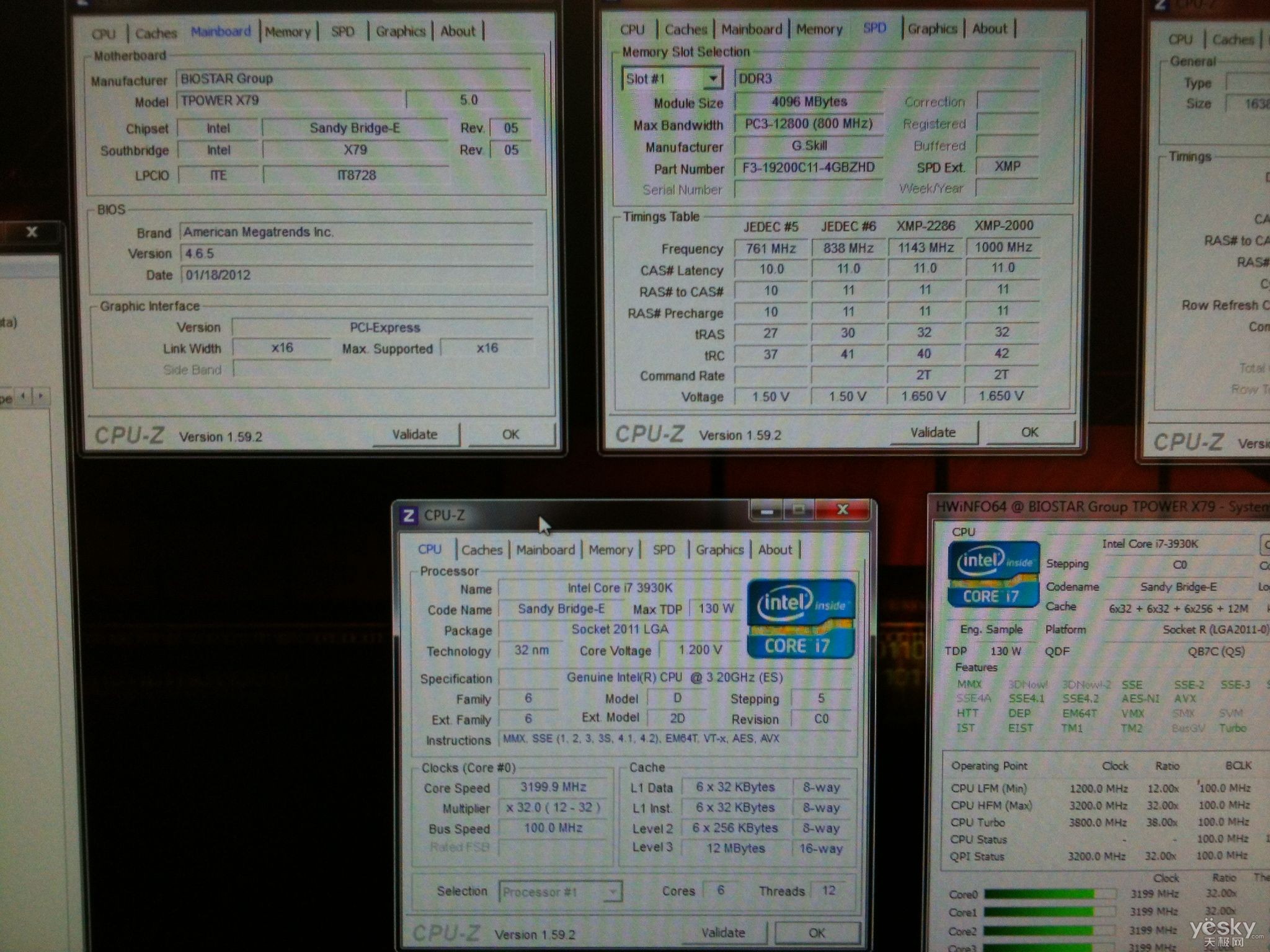Viewport: 1270px width, 952px height.
Task: Click 'Genuine Intel(R) CPU @ 3.20GHz (ES)' specification
Action: [675, 677]
